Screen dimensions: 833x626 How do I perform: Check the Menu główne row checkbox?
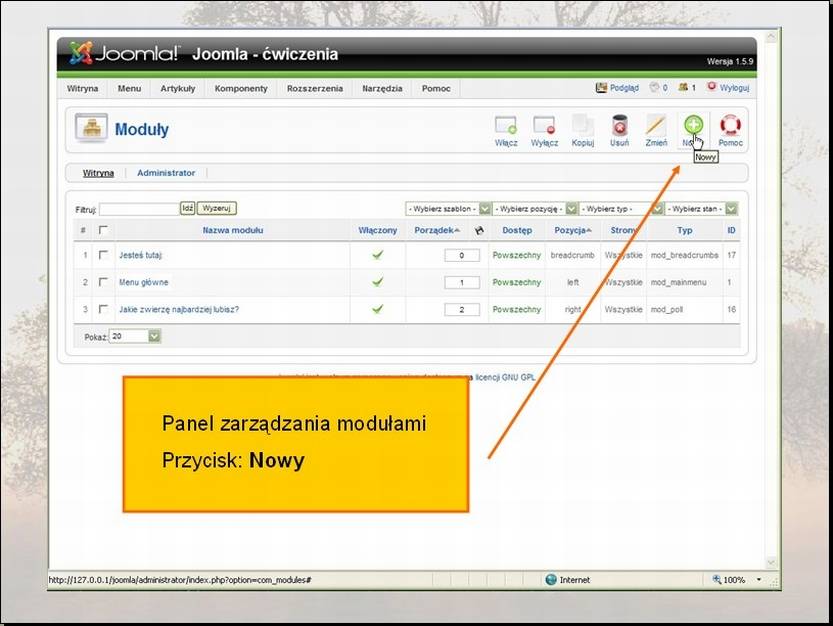[103, 282]
